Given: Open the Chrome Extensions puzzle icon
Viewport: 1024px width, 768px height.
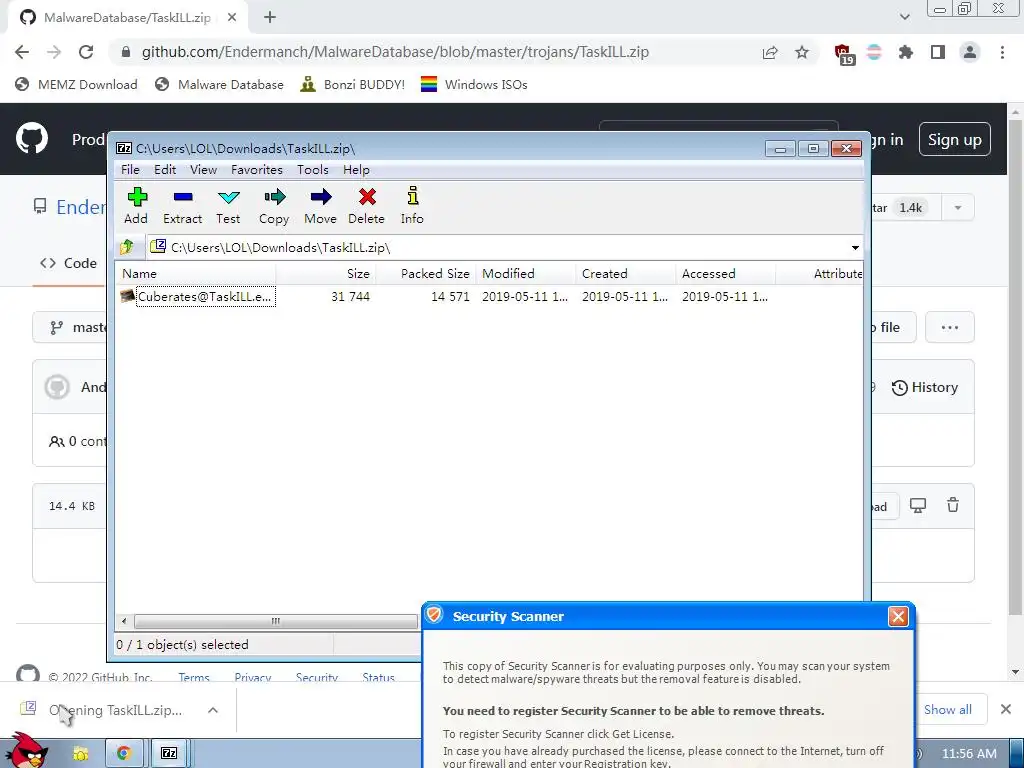Looking at the screenshot, I should [906, 52].
